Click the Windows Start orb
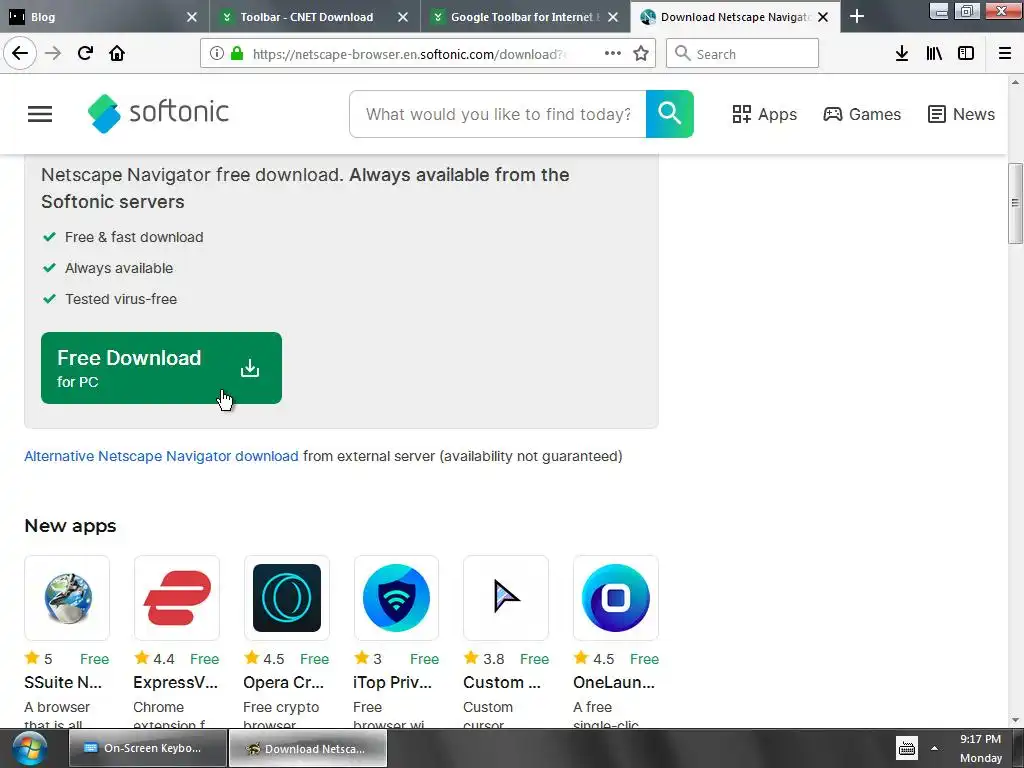1024x768 pixels. click(29, 749)
